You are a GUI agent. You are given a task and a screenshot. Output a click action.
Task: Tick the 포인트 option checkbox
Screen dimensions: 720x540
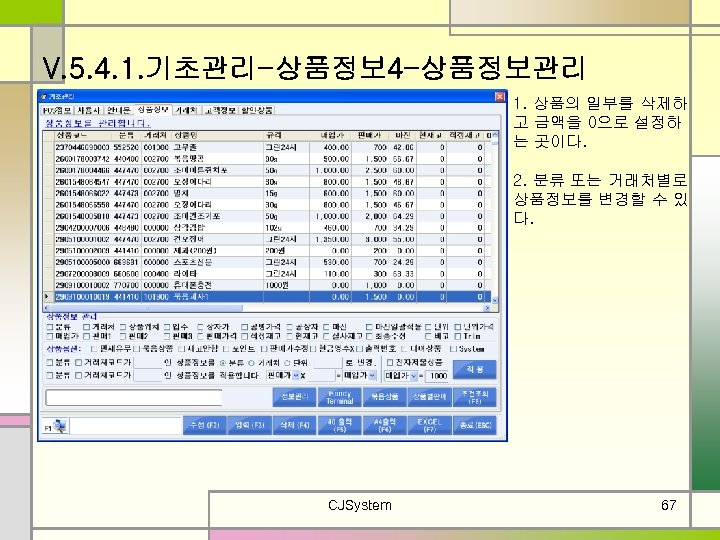(x=226, y=349)
